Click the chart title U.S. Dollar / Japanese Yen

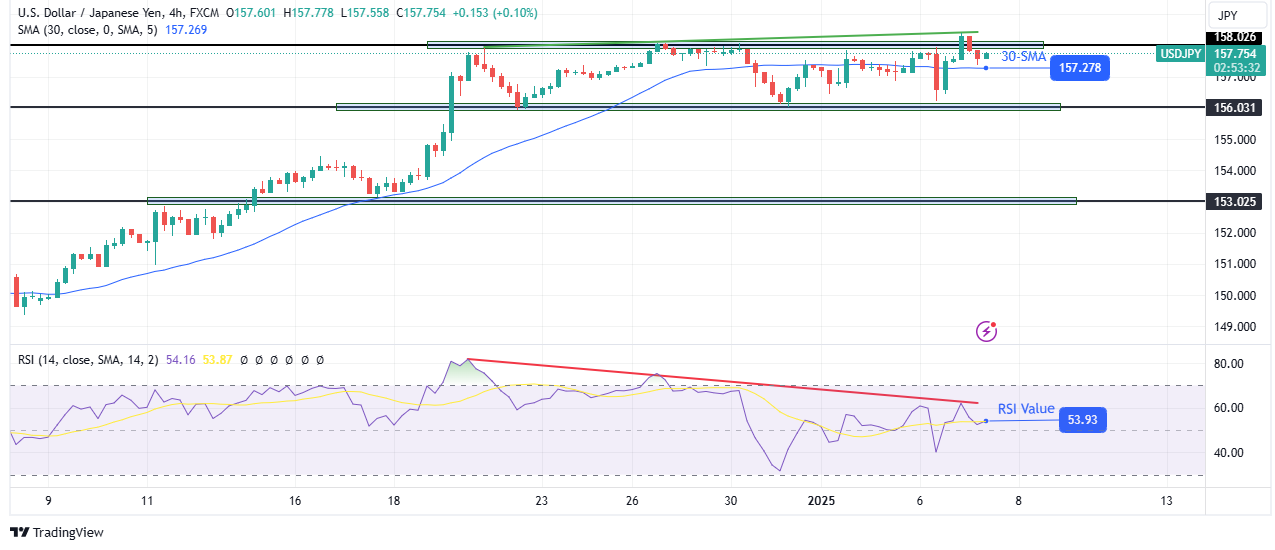coord(88,12)
